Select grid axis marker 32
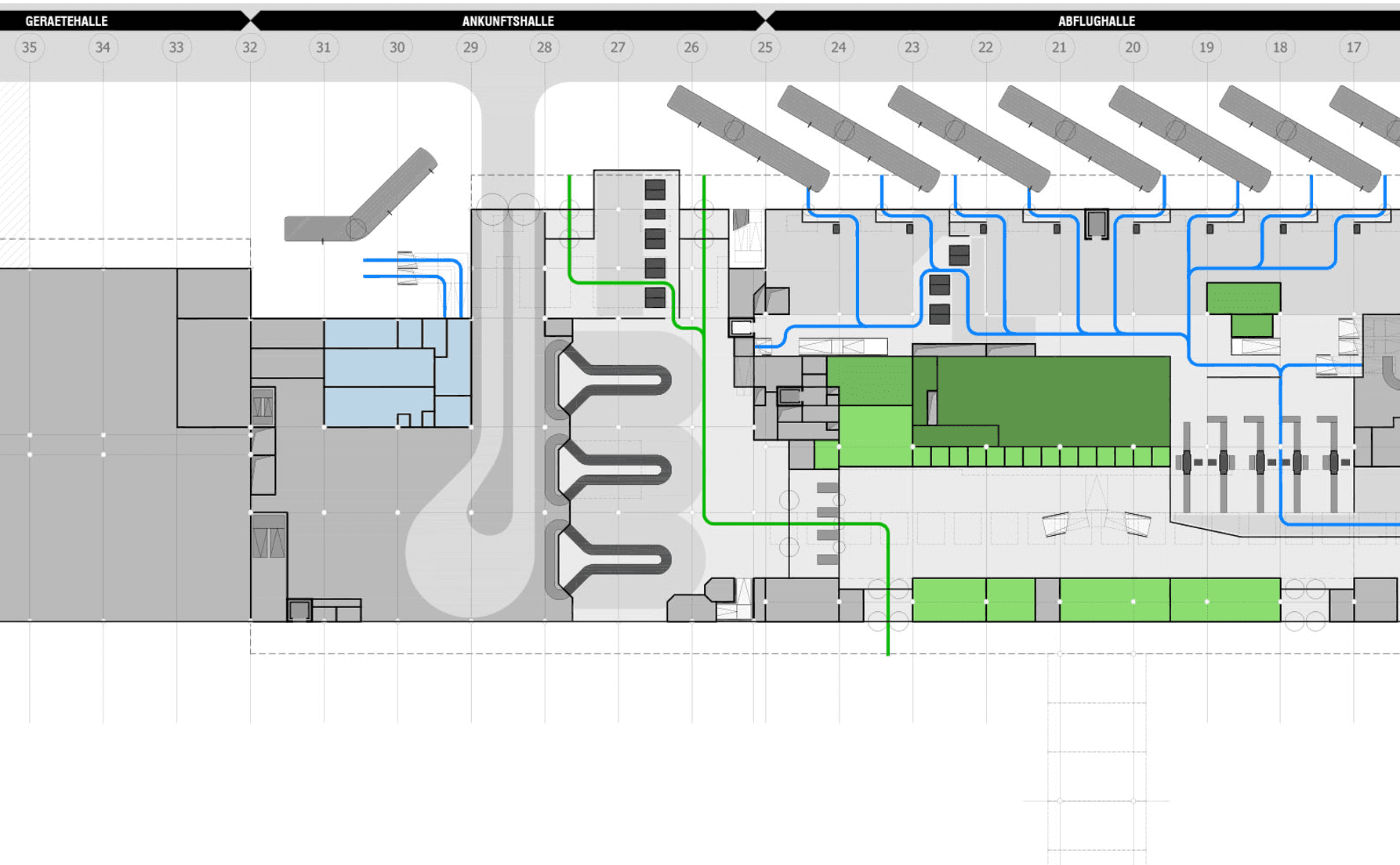1400x865 pixels. (250, 48)
